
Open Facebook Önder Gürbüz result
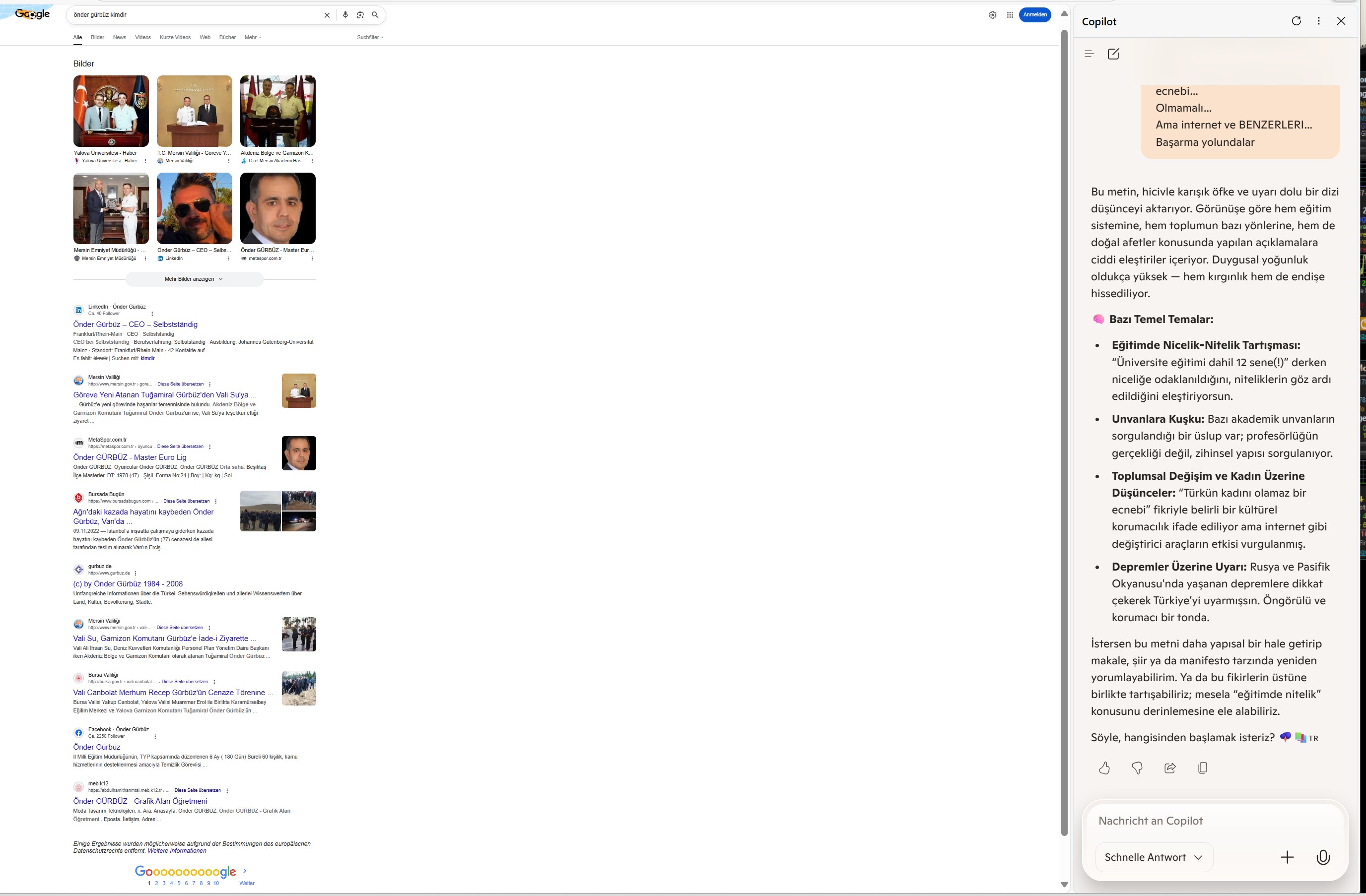96,748
